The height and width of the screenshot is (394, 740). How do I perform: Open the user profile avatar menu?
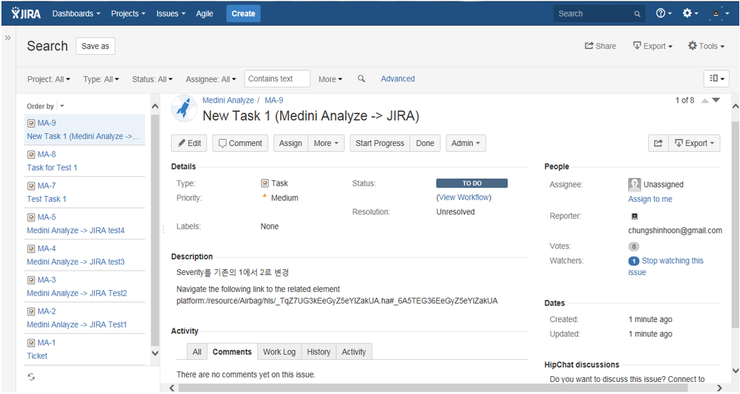point(719,13)
